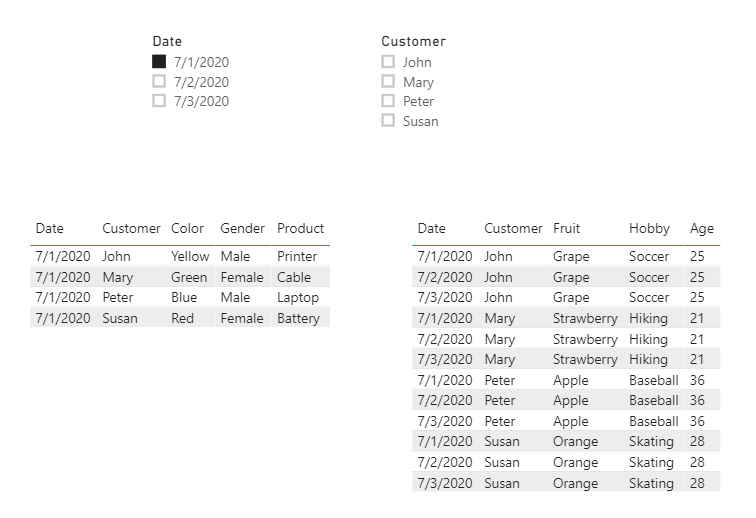Select the Blue color cell
The height and width of the screenshot is (518, 756).
pyautogui.click(x=184, y=297)
